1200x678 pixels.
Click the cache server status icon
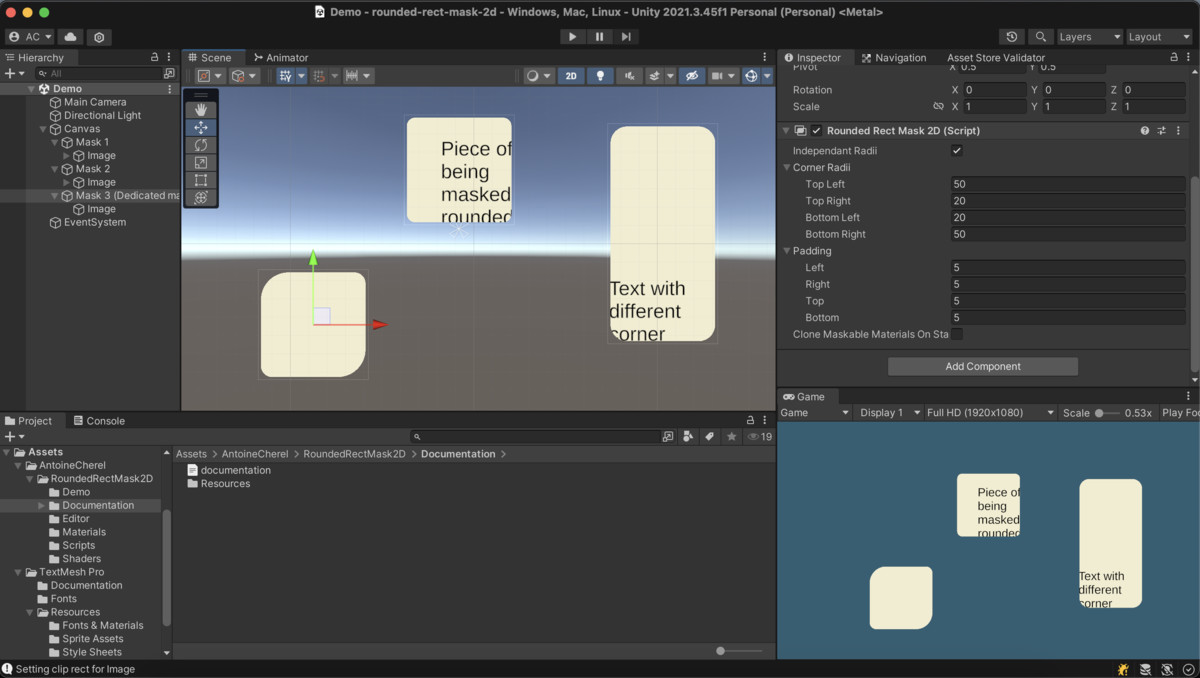(x=1145, y=669)
